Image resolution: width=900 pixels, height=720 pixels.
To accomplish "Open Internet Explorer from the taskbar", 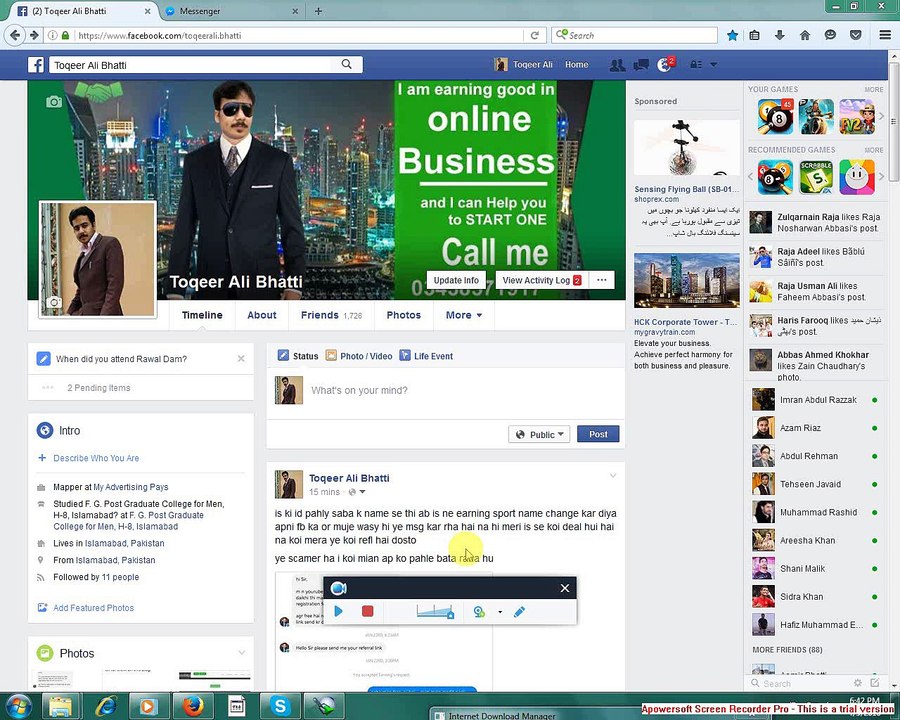I will tap(106, 706).
